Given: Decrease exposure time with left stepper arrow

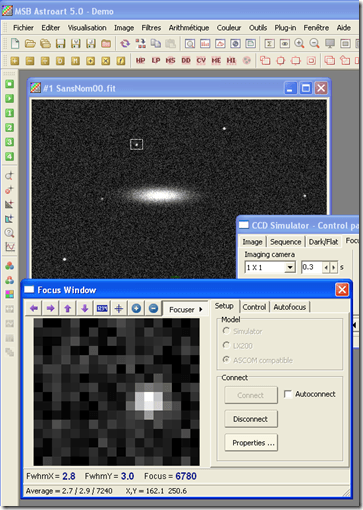Looking at the screenshot, I should tap(326, 267).
